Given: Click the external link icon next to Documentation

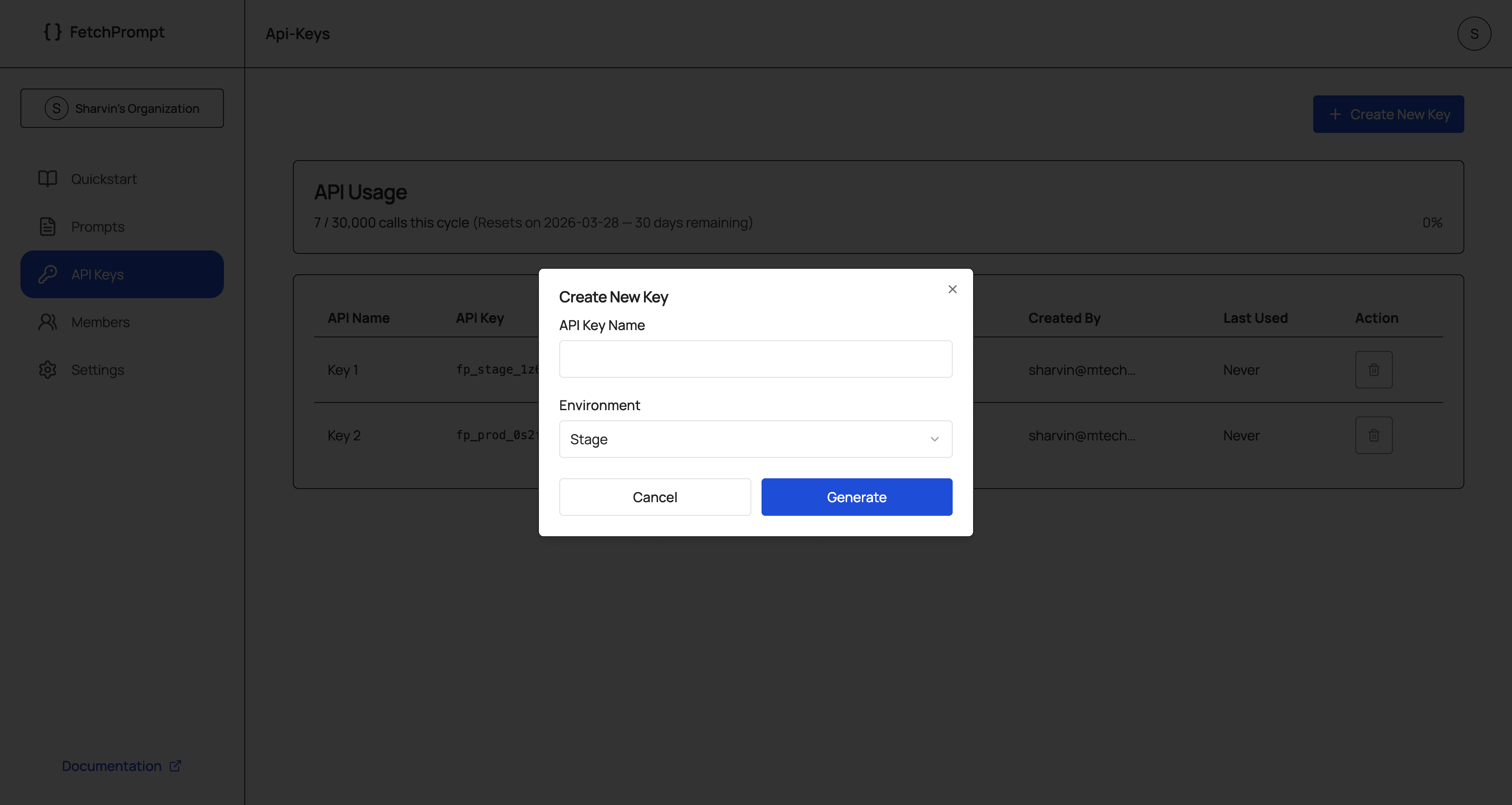Looking at the screenshot, I should click(175, 766).
